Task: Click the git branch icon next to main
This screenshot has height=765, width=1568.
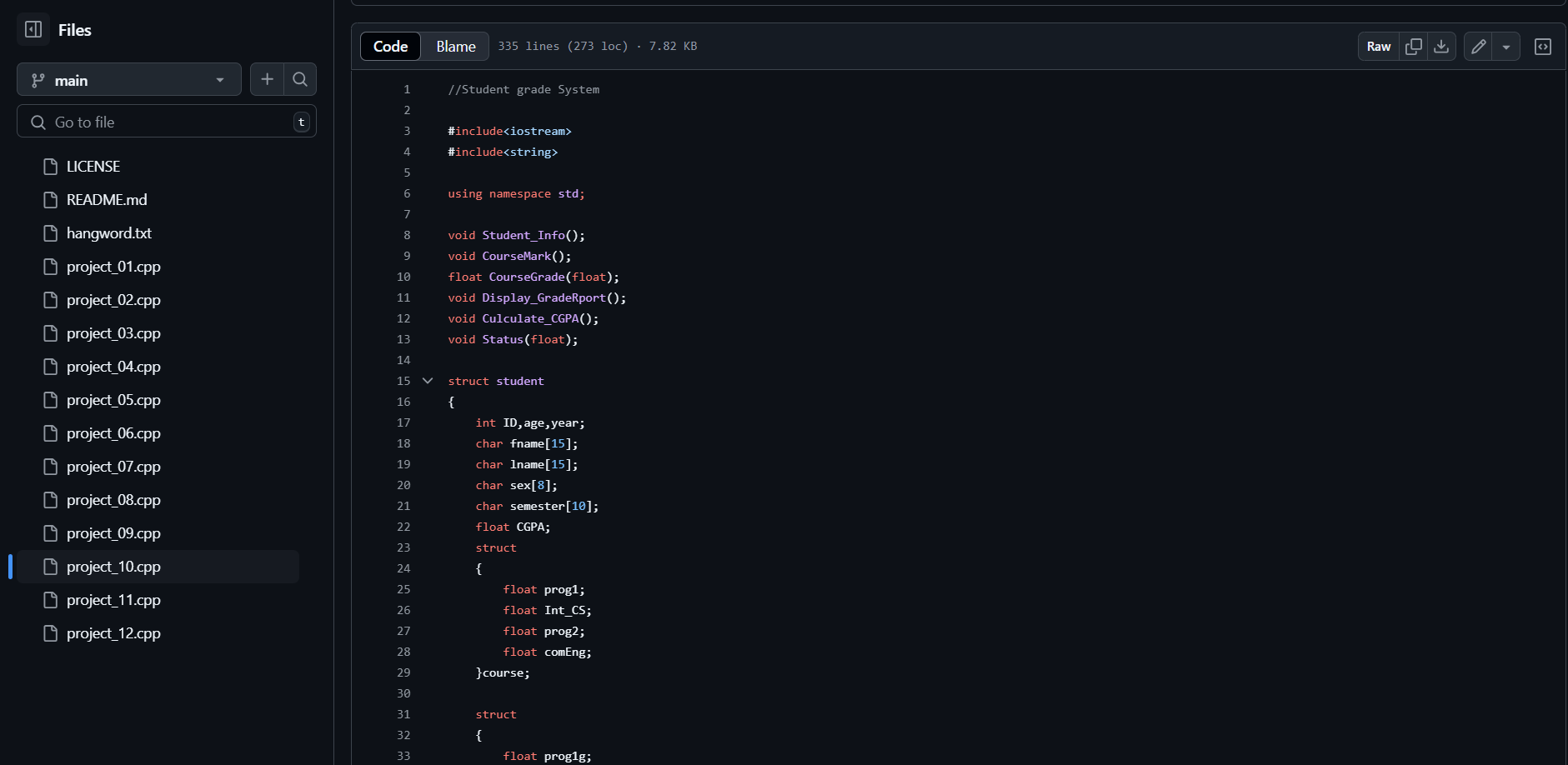Action: [38, 80]
